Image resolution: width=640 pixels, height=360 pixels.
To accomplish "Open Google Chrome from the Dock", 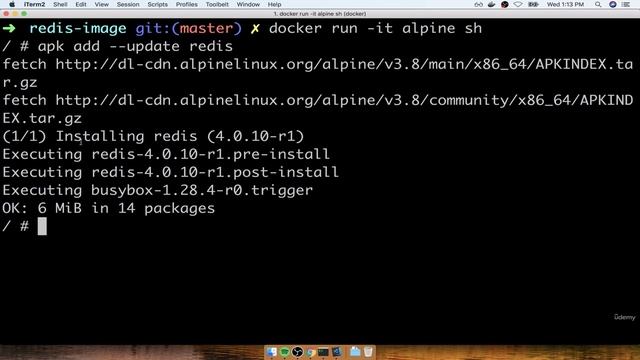I will coord(311,351).
